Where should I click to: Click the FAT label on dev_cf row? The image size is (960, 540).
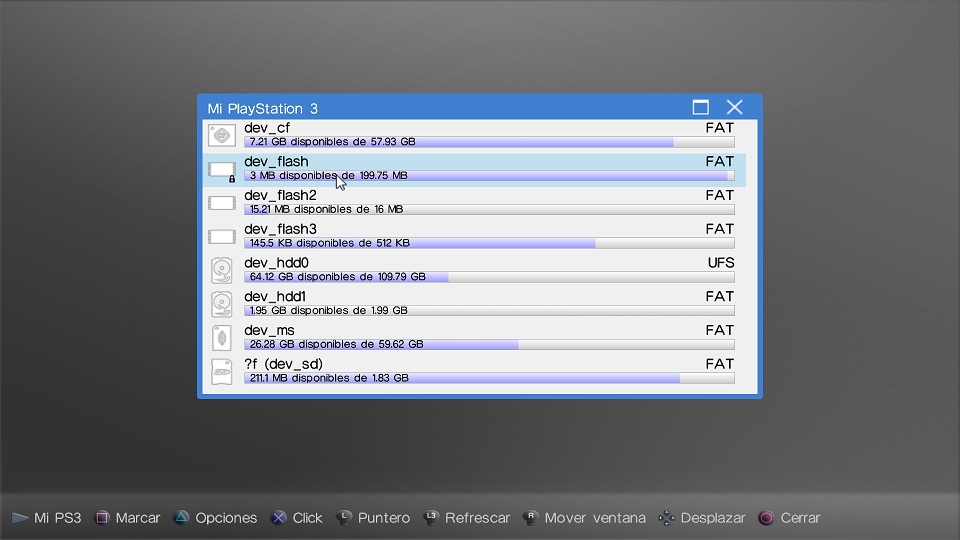[x=719, y=128]
